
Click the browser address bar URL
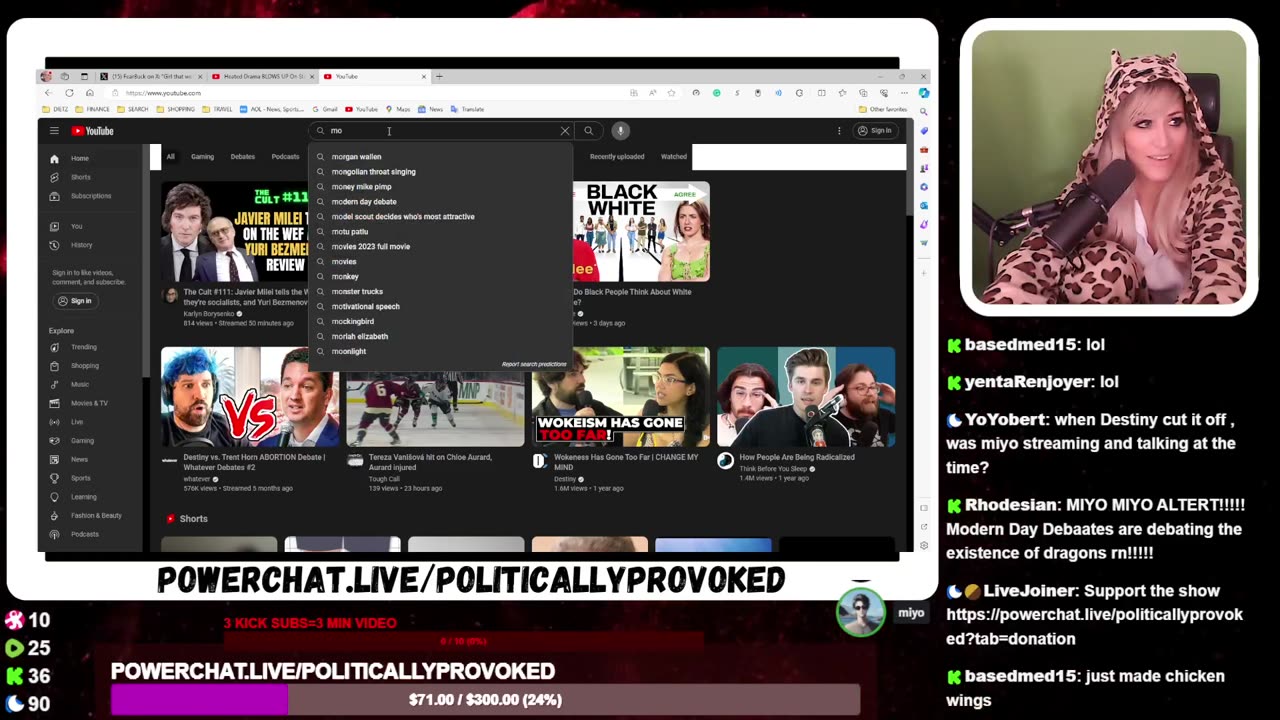pyautogui.click(x=163, y=93)
